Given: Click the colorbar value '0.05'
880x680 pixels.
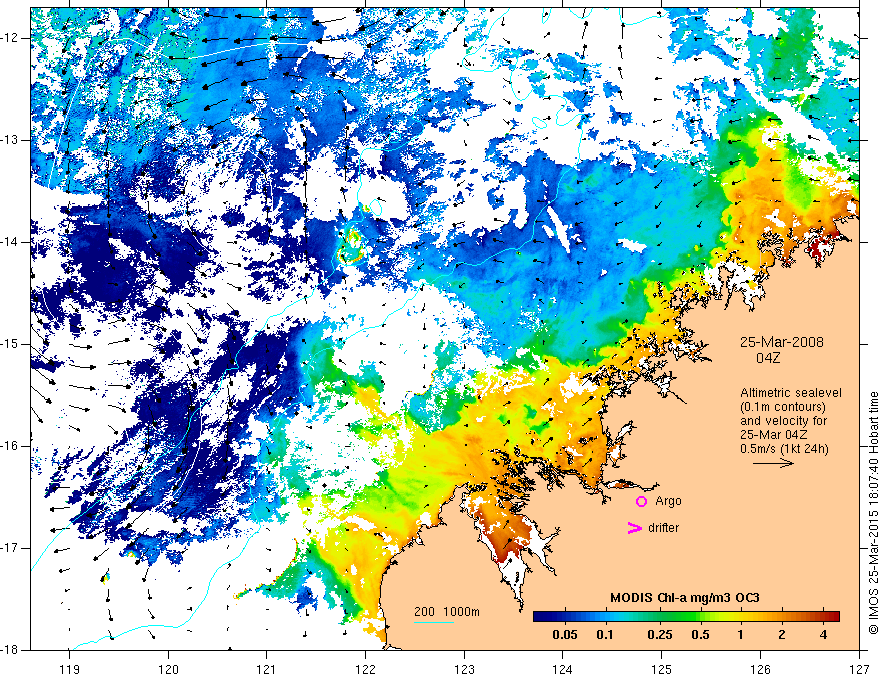Looking at the screenshot, I should [x=565, y=635].
